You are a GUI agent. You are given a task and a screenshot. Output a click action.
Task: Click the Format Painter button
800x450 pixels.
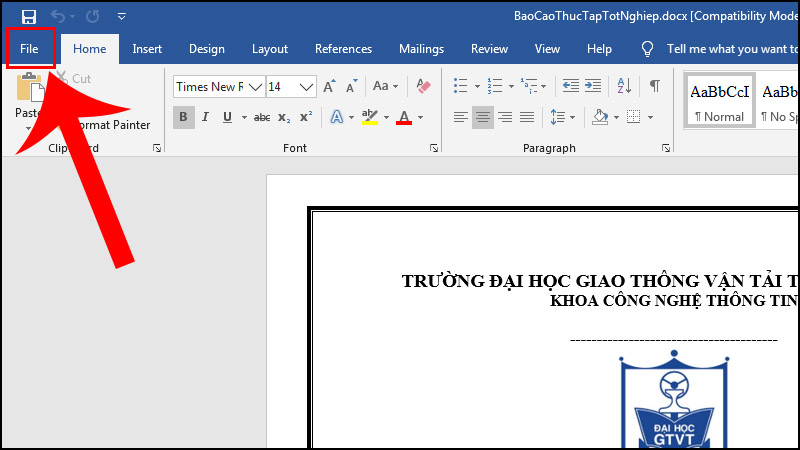[114, 125]
